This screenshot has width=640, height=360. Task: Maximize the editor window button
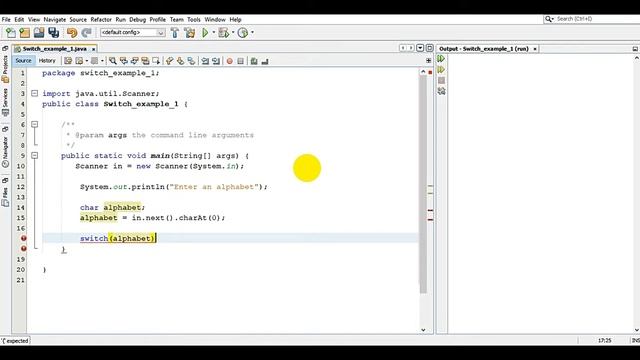click(429, 48)
